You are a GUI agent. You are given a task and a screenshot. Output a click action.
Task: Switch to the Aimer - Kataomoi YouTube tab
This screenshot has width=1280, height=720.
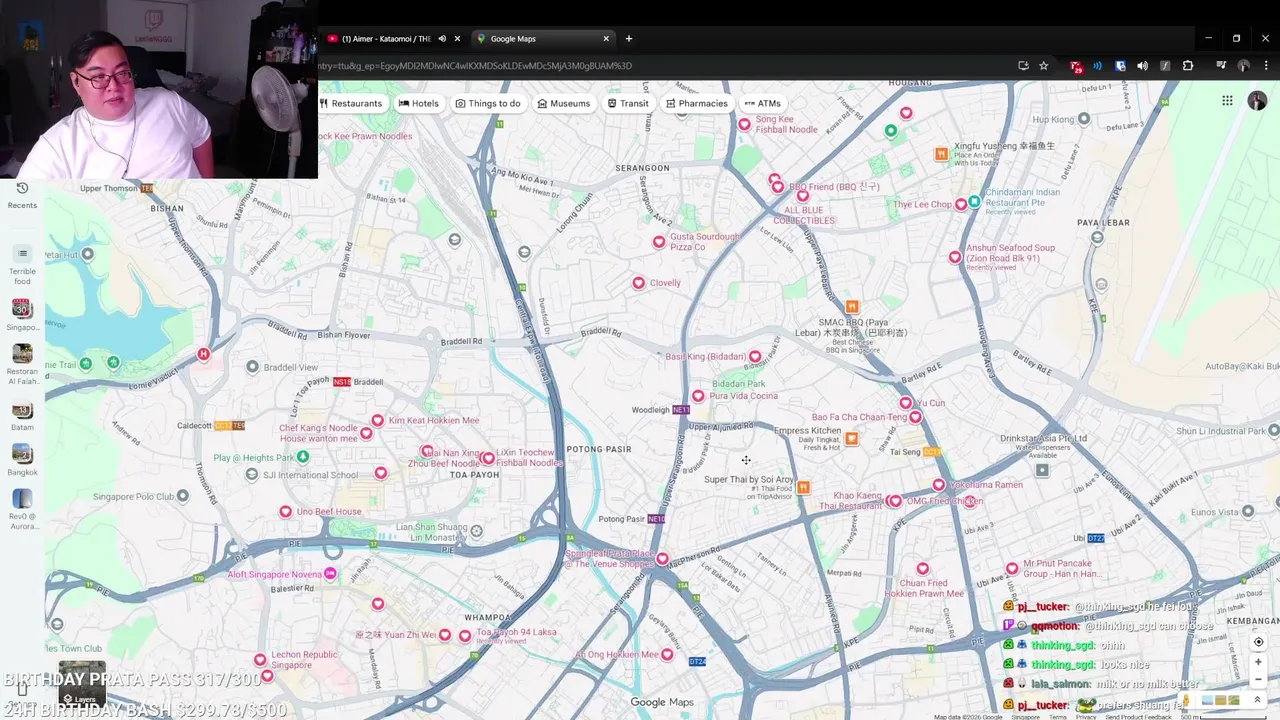pyautogui.click(x=385, y=39)
